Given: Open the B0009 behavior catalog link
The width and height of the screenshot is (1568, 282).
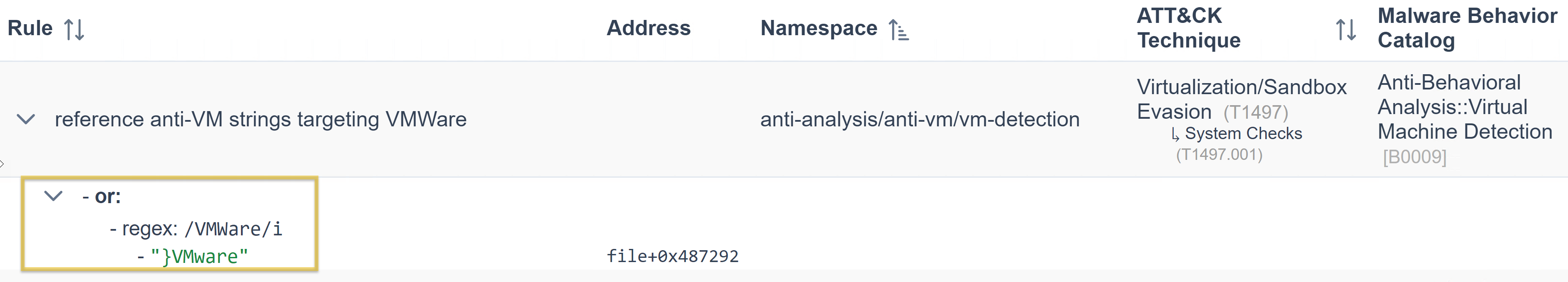Looking at the screenshot, I should tap(1414, 157).
